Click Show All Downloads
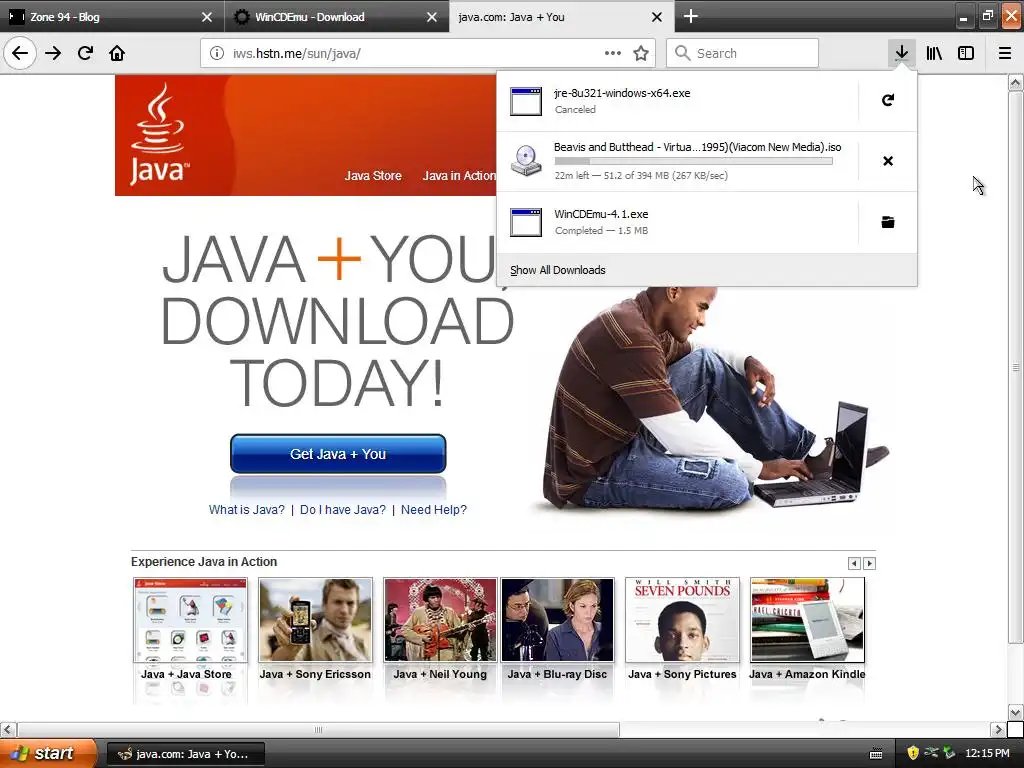Viewport: 1024px width, 768px height. (x=558, y=270)
